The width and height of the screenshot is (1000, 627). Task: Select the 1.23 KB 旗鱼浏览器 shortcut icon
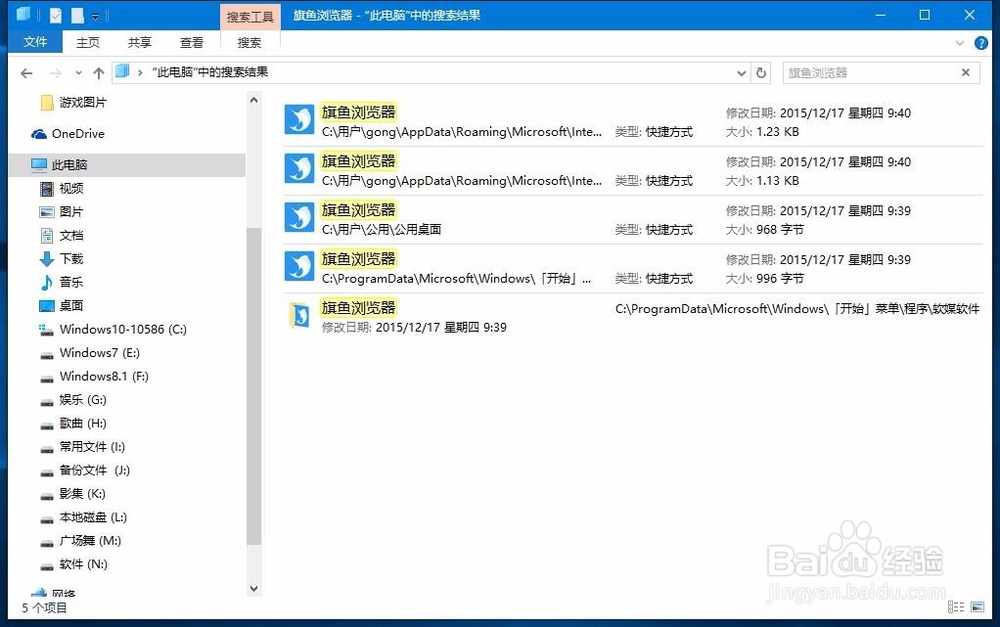(299, 119)
